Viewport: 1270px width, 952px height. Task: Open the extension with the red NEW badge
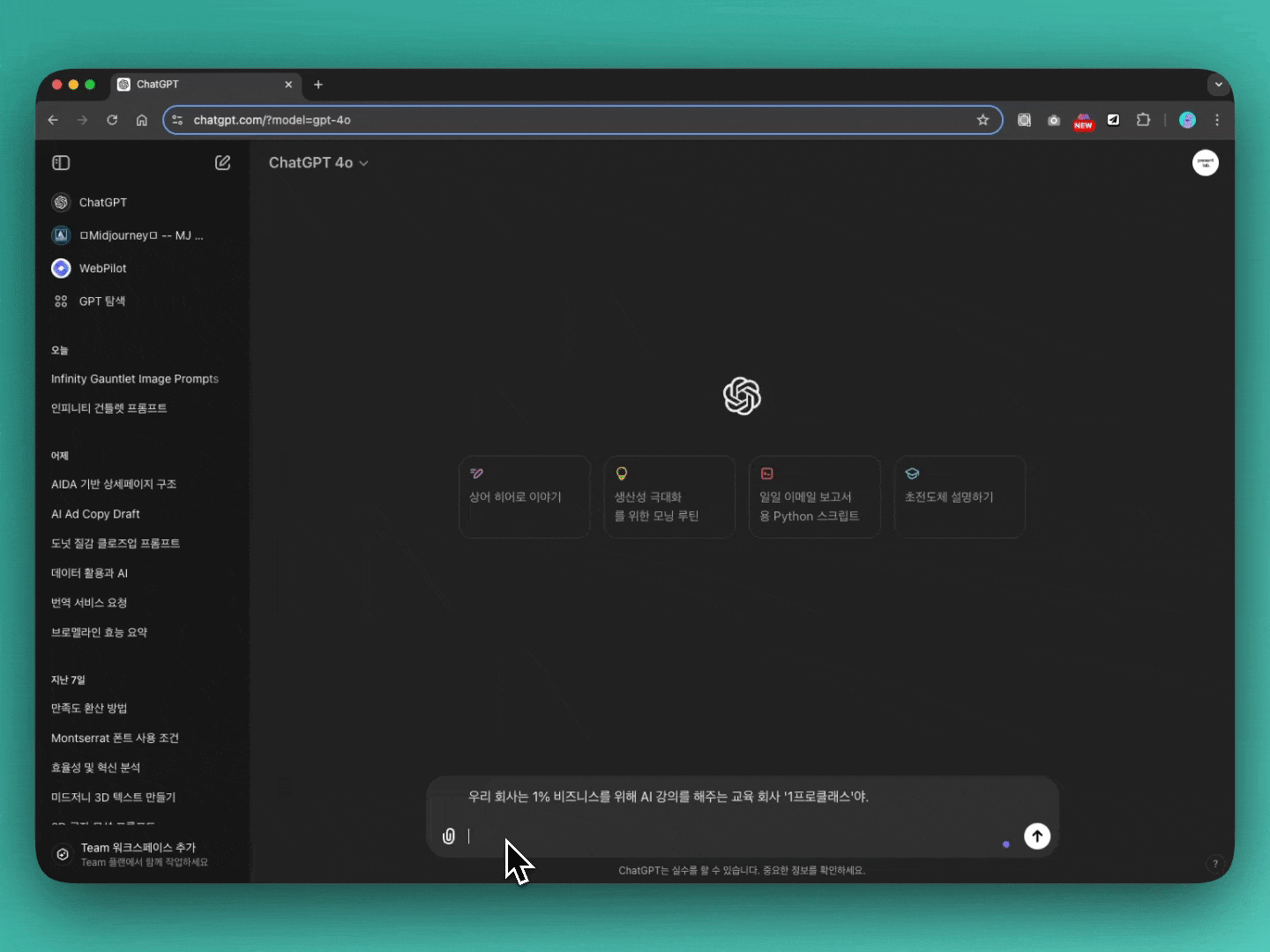click(x=1084, y=121)
